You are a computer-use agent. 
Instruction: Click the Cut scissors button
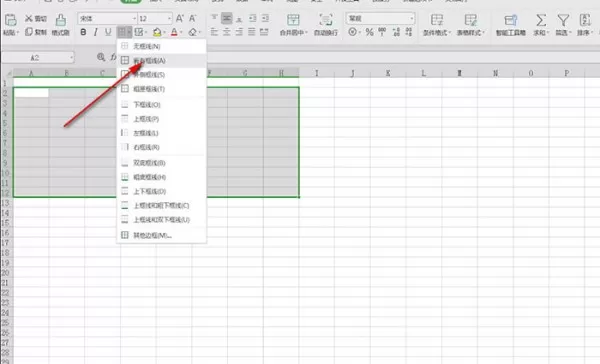(x=36, y=18)
